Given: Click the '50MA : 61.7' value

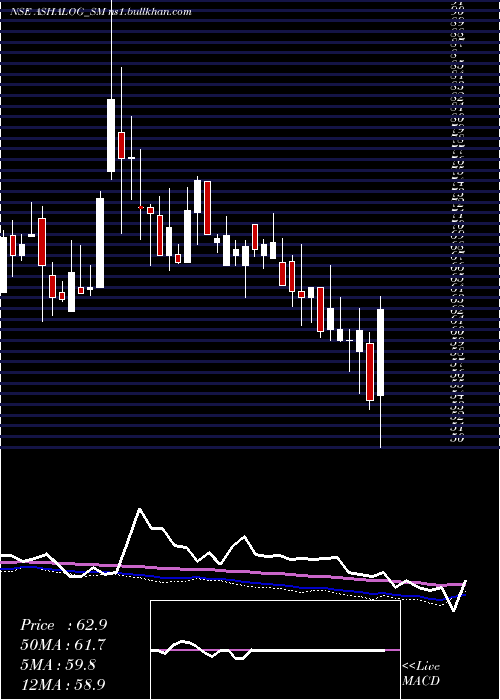Looking at the screenshot, I should (63, 645).
